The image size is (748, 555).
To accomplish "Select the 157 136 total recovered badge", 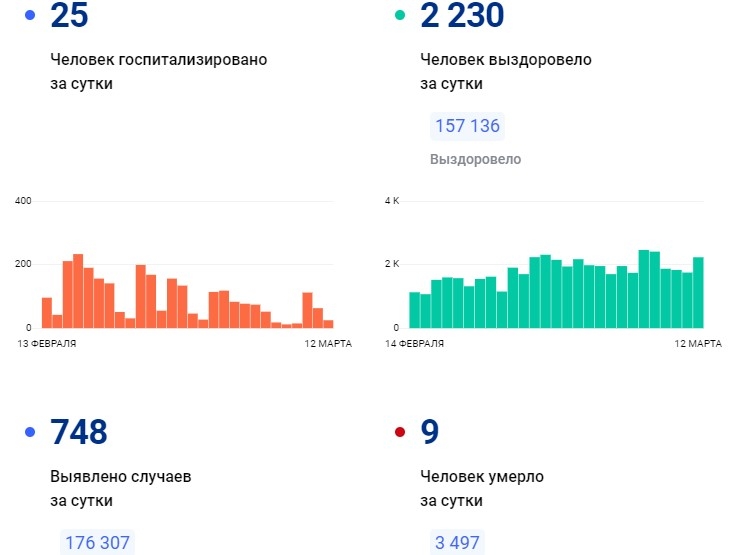I will point(467,126).
